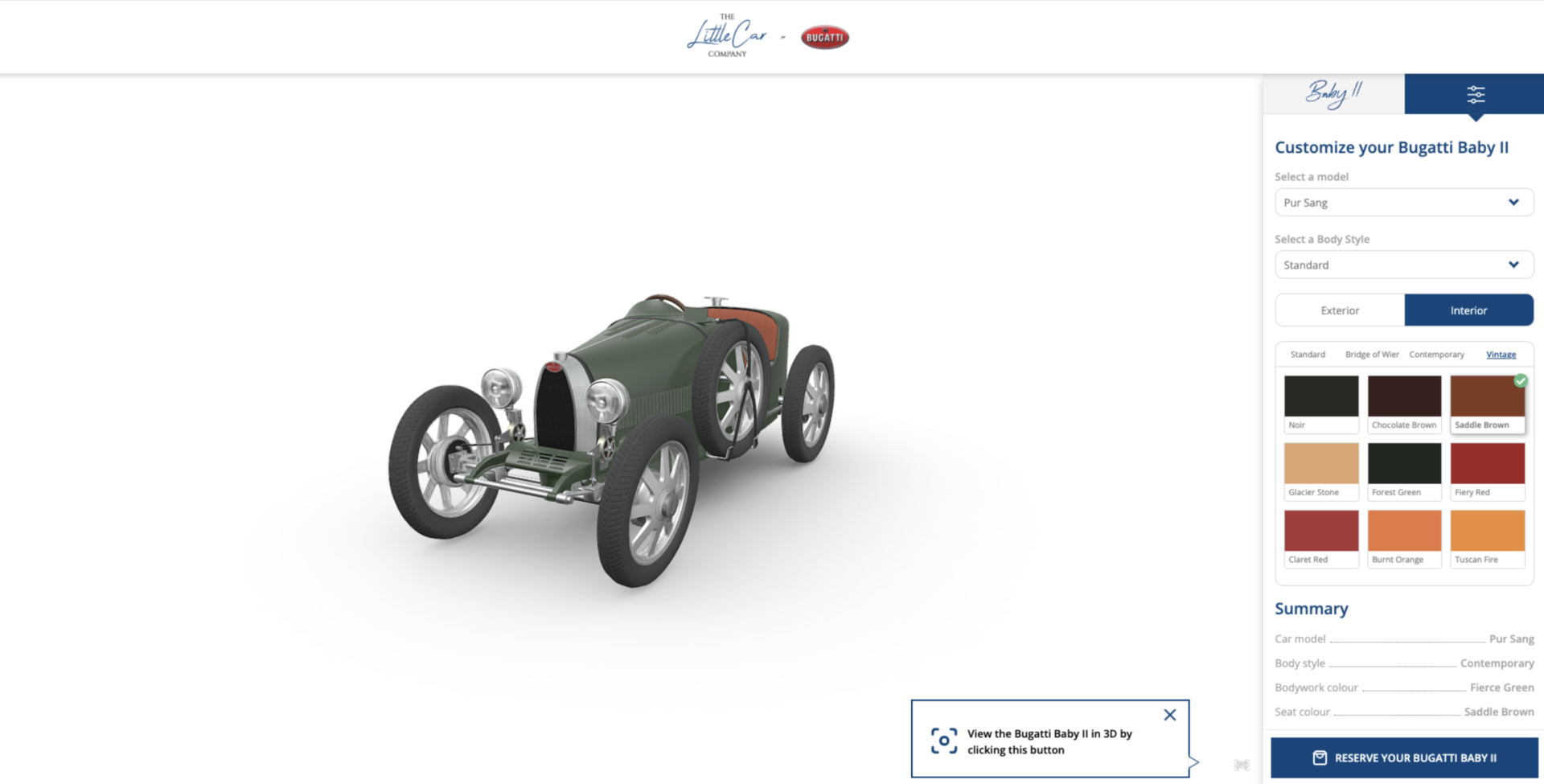Toggle the Interior view on

pos(1469,310)
